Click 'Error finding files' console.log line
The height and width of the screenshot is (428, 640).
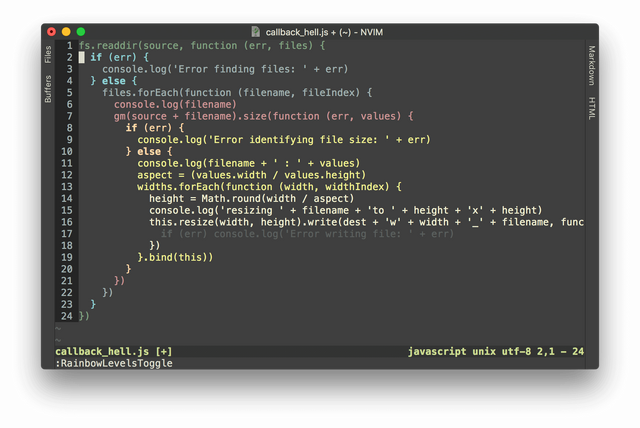225,69
